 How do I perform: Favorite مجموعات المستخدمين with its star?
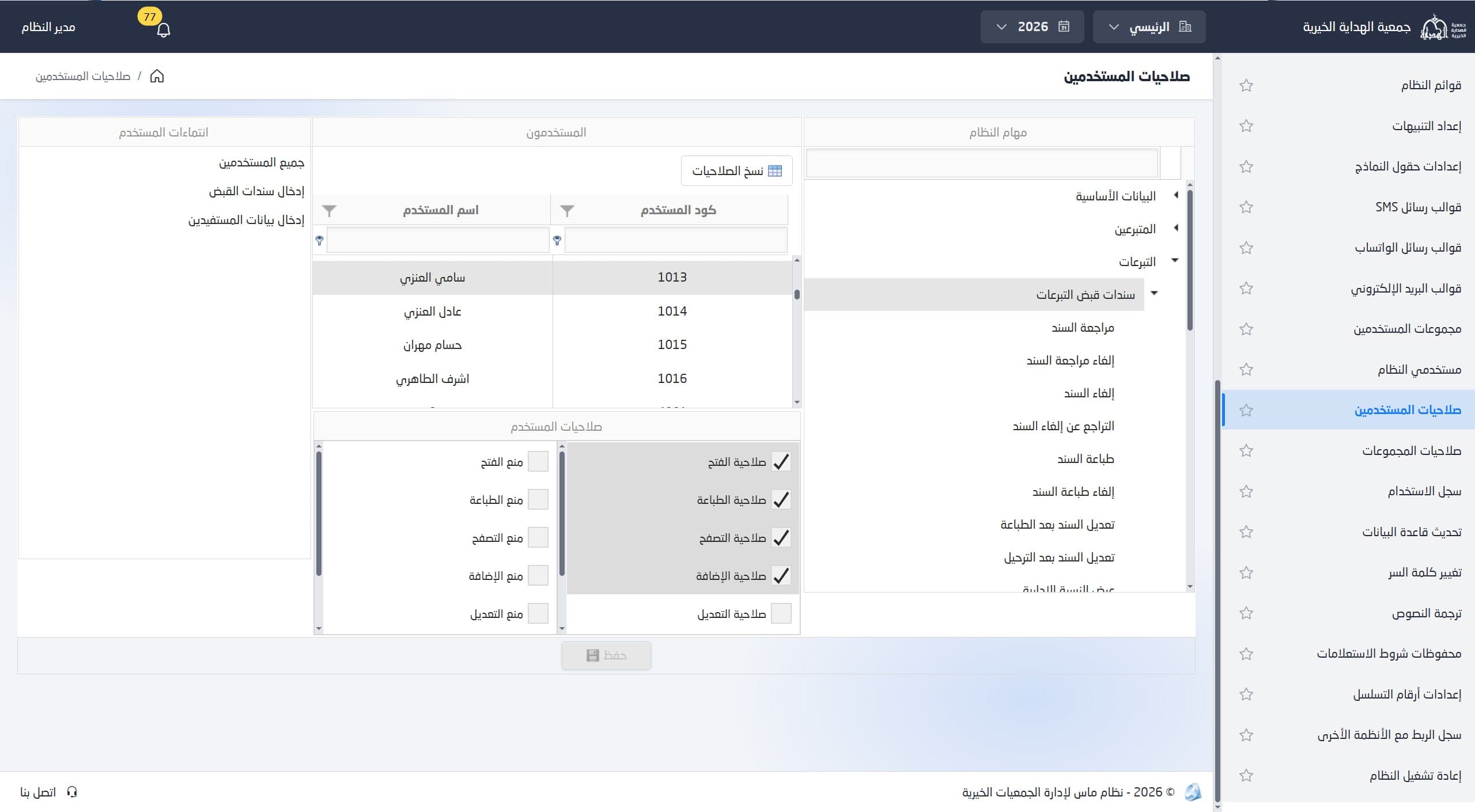[x=1246, y=329]
